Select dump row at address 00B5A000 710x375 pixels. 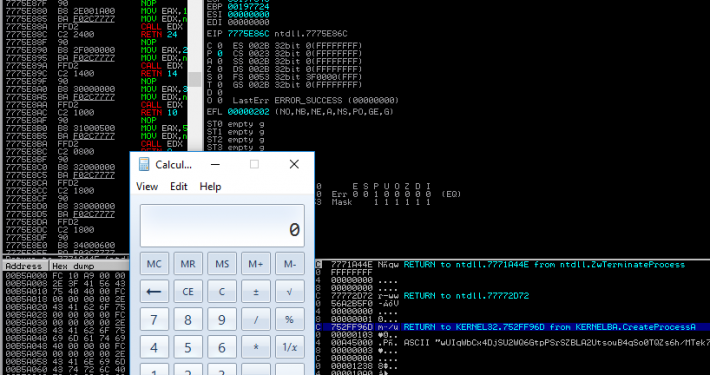pyautogui.click(x=67, y=275)
